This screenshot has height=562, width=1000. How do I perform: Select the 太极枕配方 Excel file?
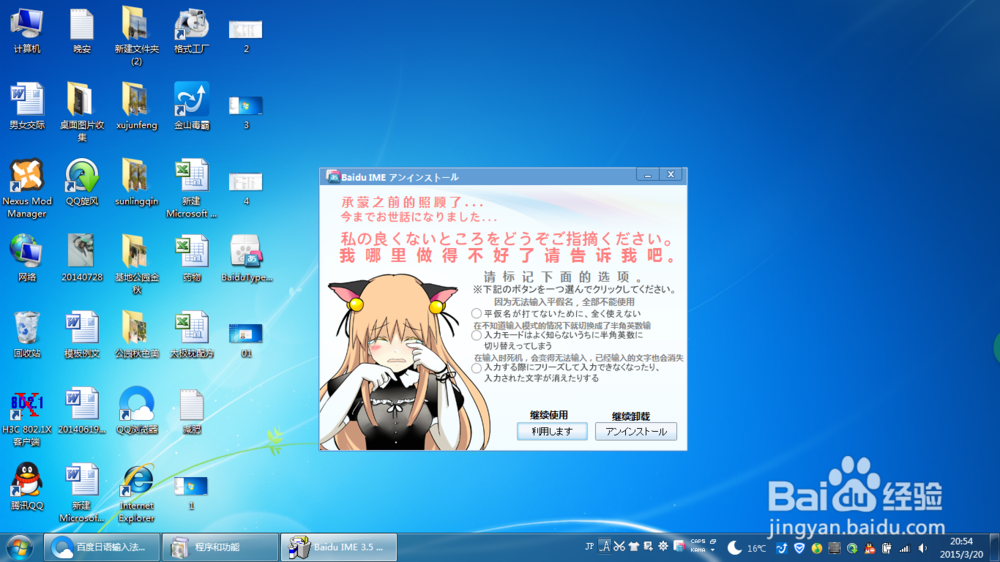[x=191, y=334]
